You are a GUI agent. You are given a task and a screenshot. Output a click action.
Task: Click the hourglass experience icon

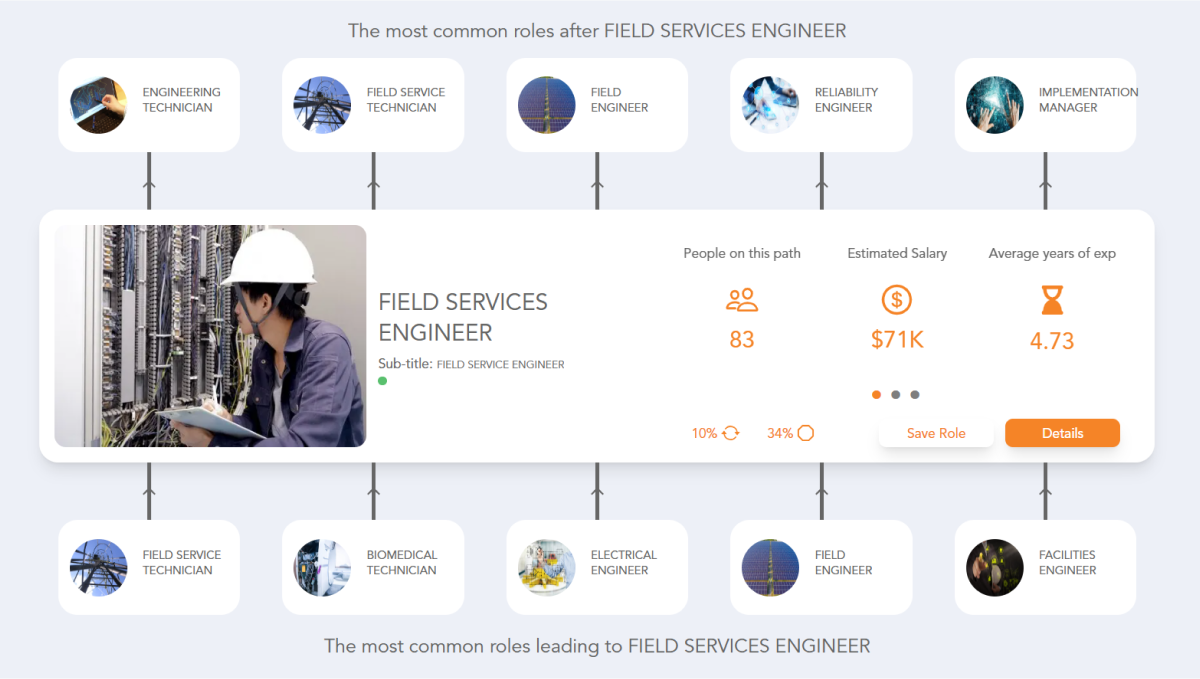tap(1051, 300)
